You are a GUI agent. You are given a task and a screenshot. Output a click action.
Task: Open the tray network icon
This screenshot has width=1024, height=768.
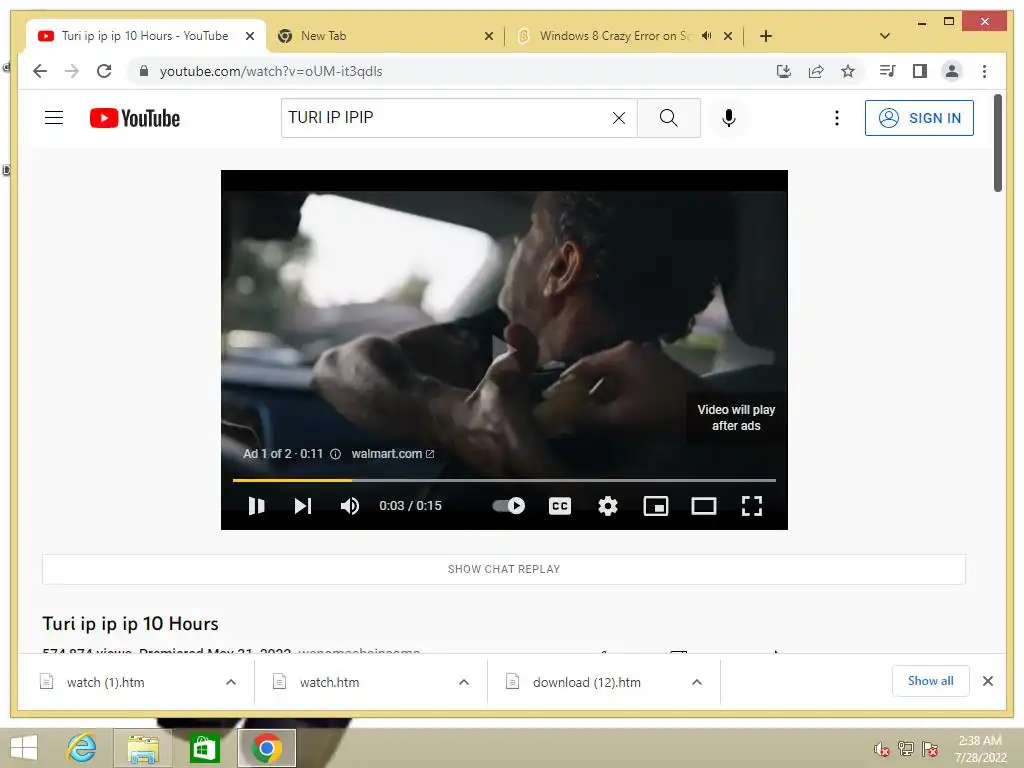coord(906,749)
